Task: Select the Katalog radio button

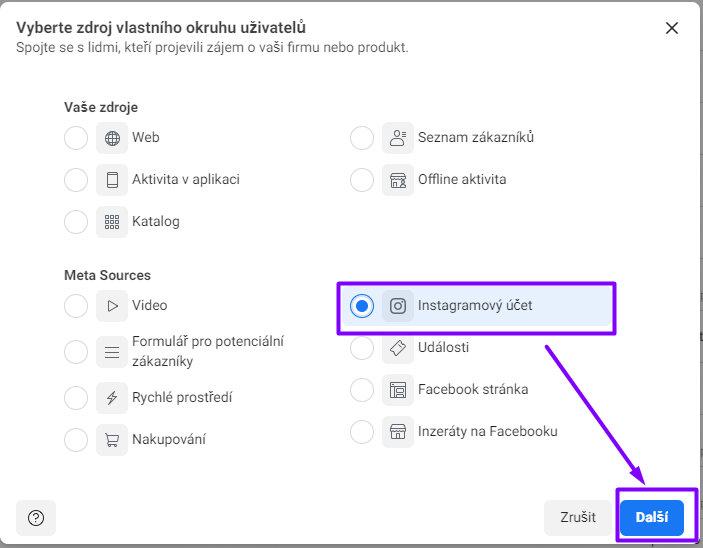Action: click(x=76, y=222)
